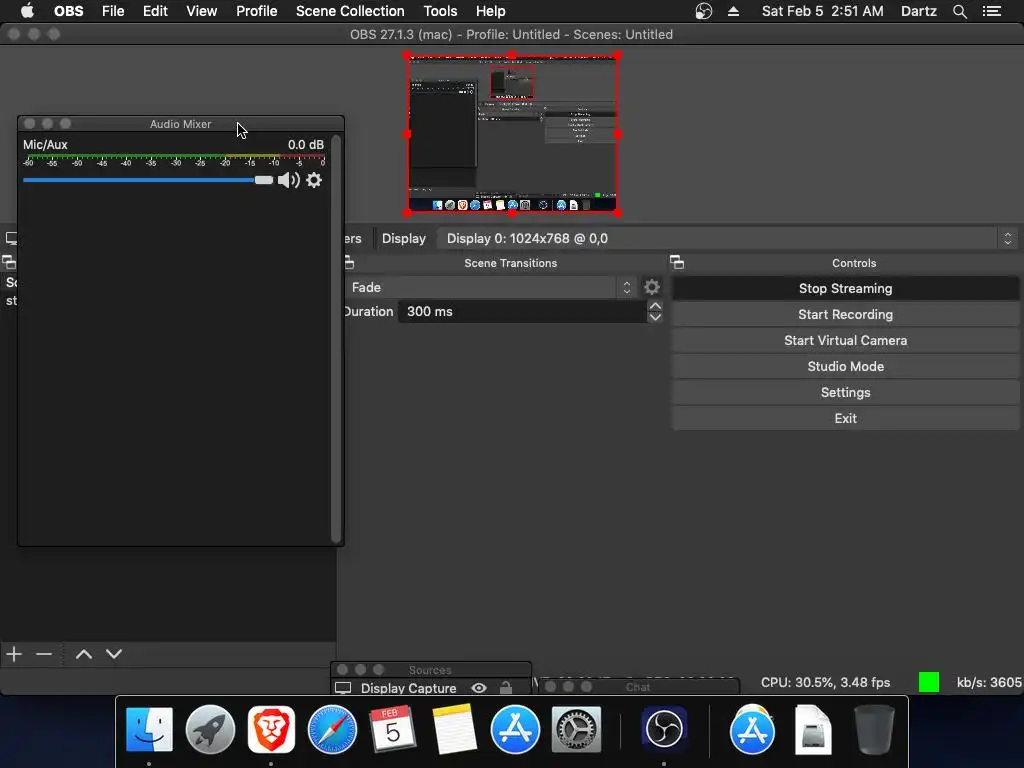Enable Studio Mode
This screenshot has width=1024, height=768.
(x=845, y=366)
